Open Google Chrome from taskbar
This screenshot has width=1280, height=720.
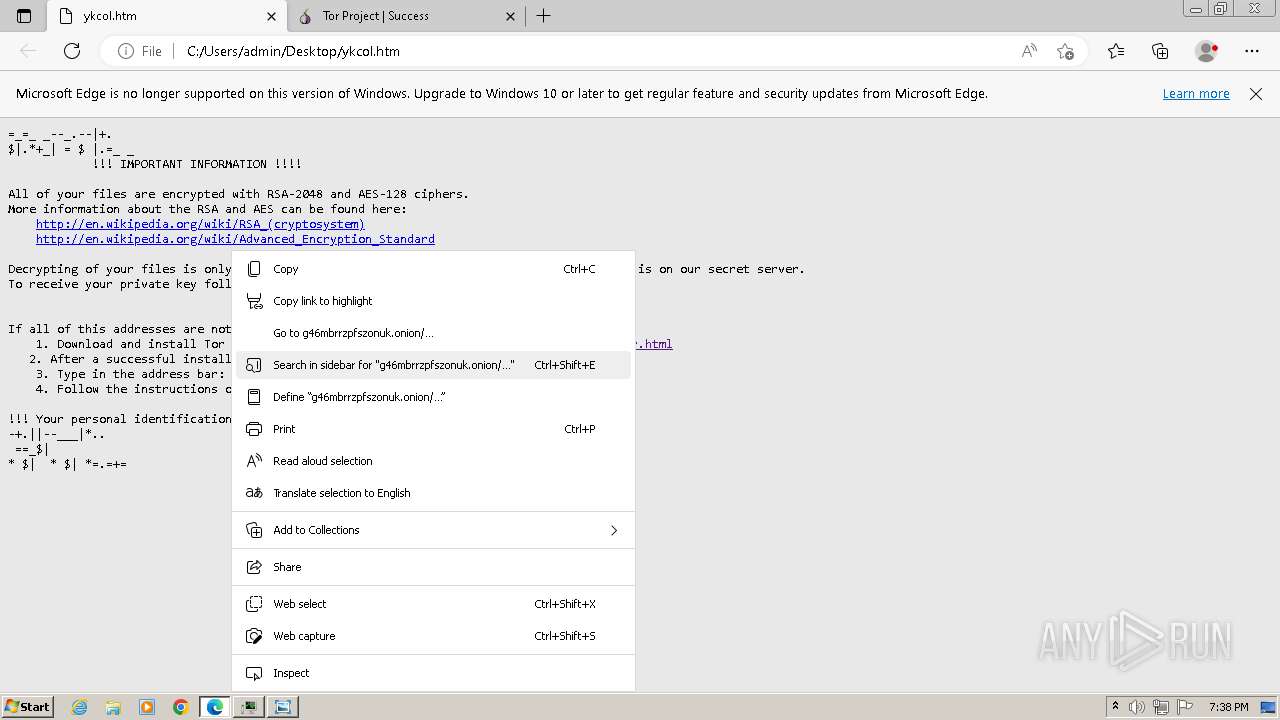(181, 707)
